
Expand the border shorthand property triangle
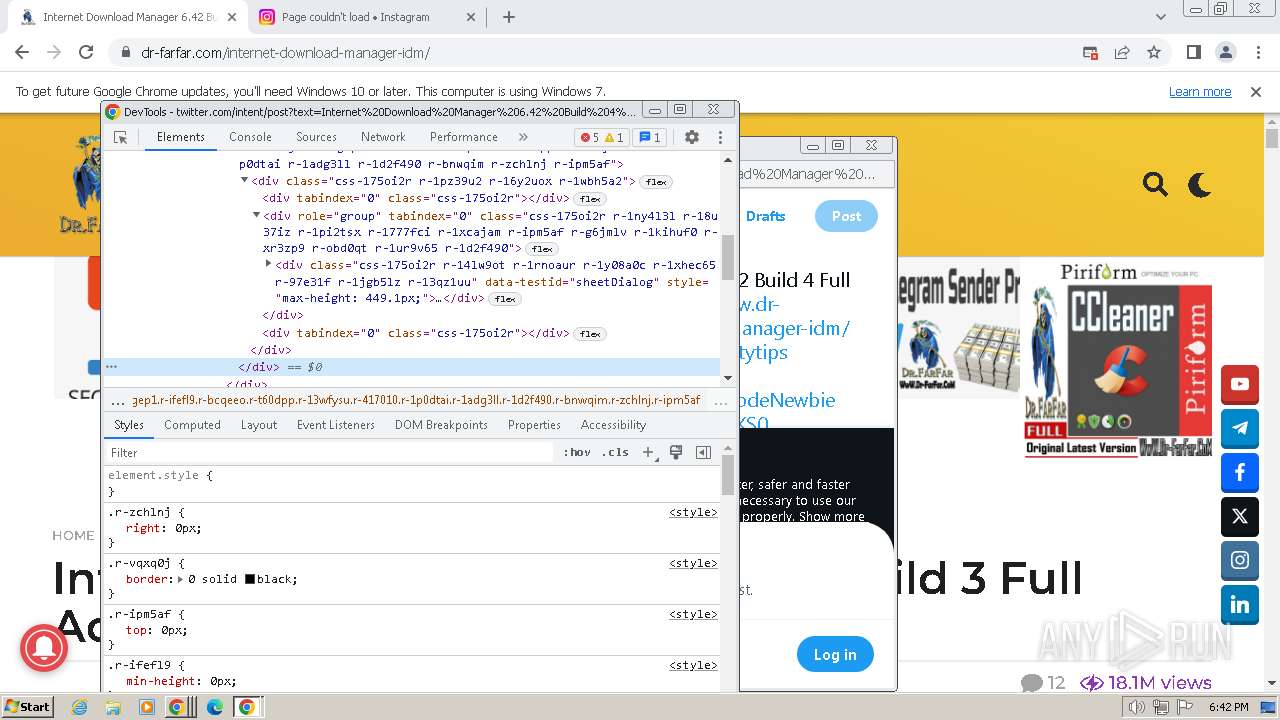180,579
